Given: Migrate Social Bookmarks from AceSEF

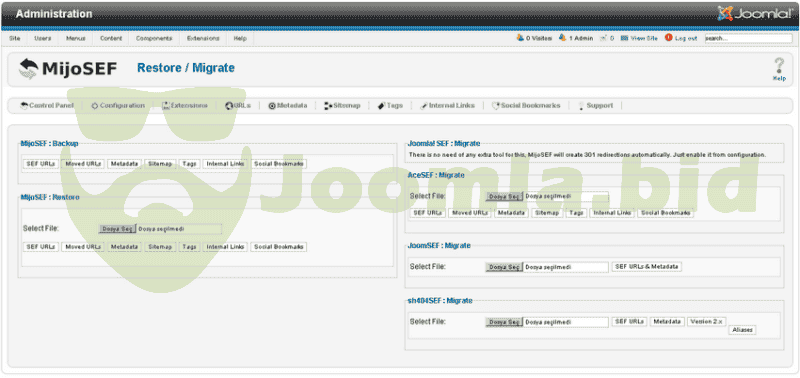Looking at the screenshot, I should point(665,213).
